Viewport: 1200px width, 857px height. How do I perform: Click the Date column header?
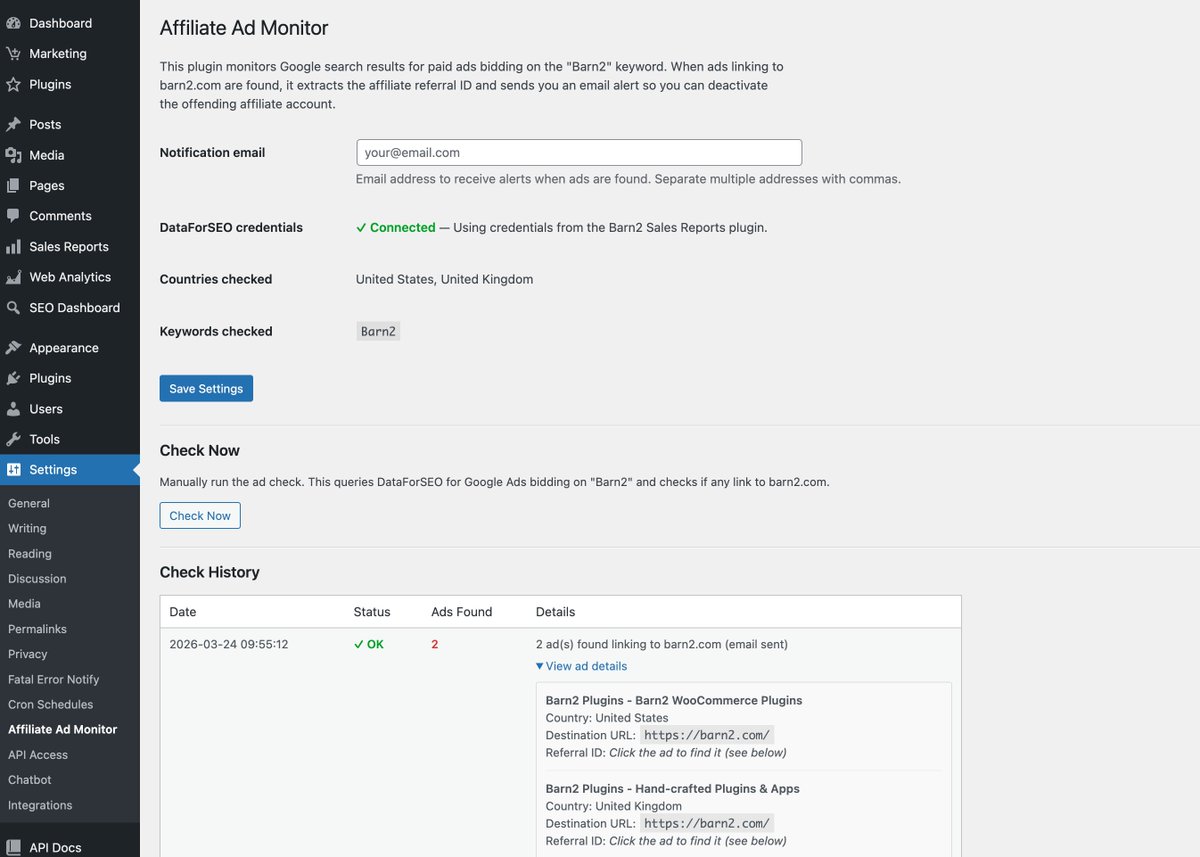183,612
